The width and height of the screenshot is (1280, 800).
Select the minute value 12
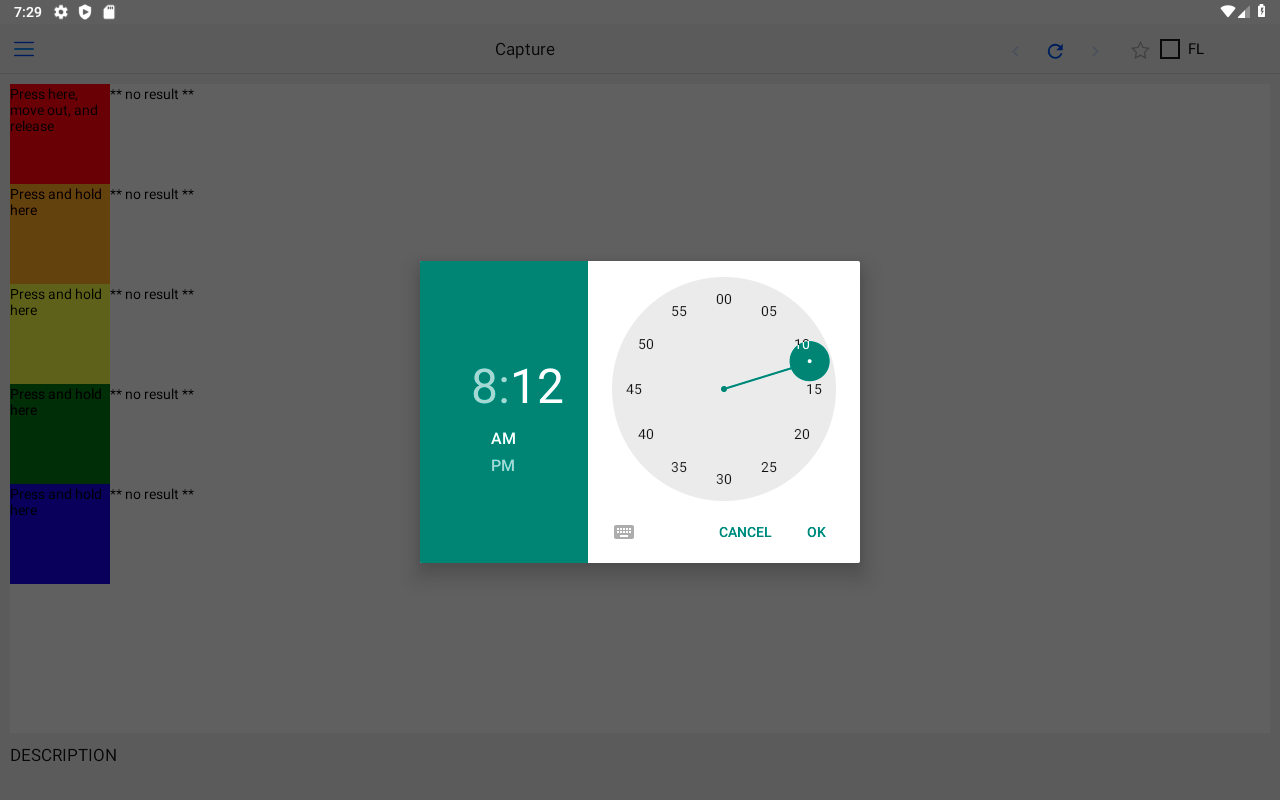pyautogui.click(x=540, y=387)
